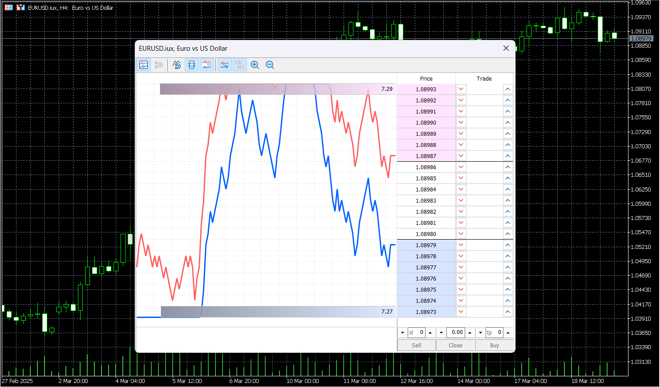Click blue up arrow at price 1.08986

(508, 167)
